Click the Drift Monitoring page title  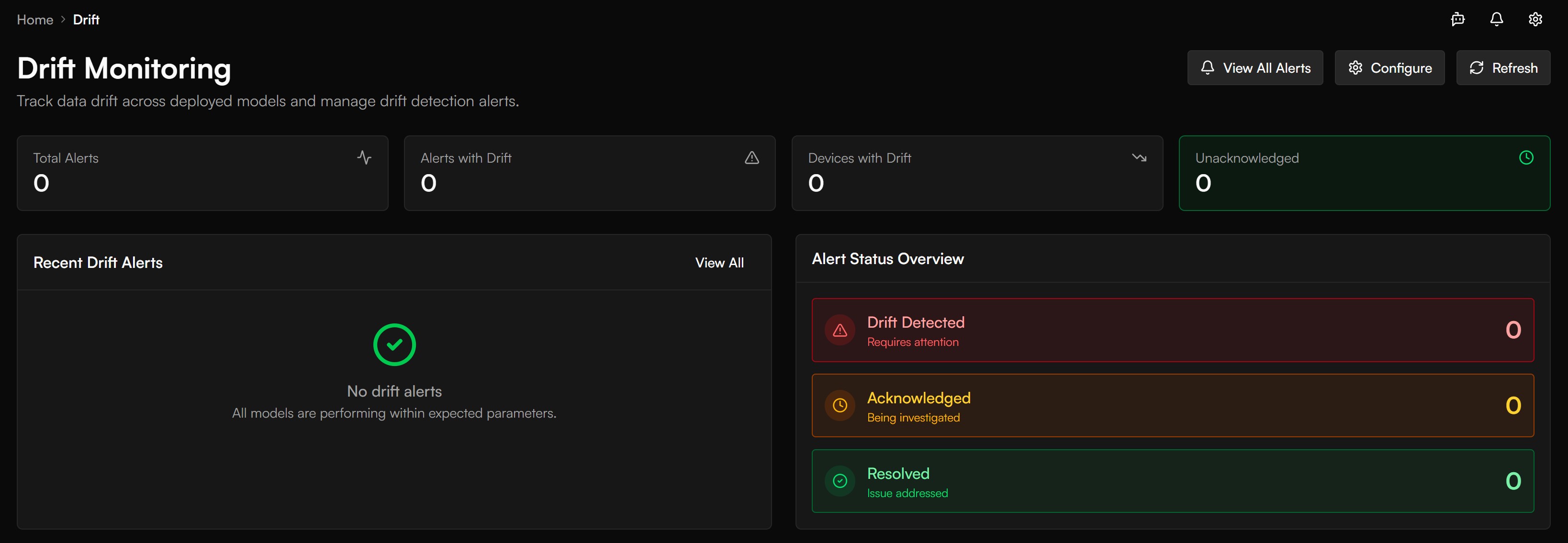[124, 68]
